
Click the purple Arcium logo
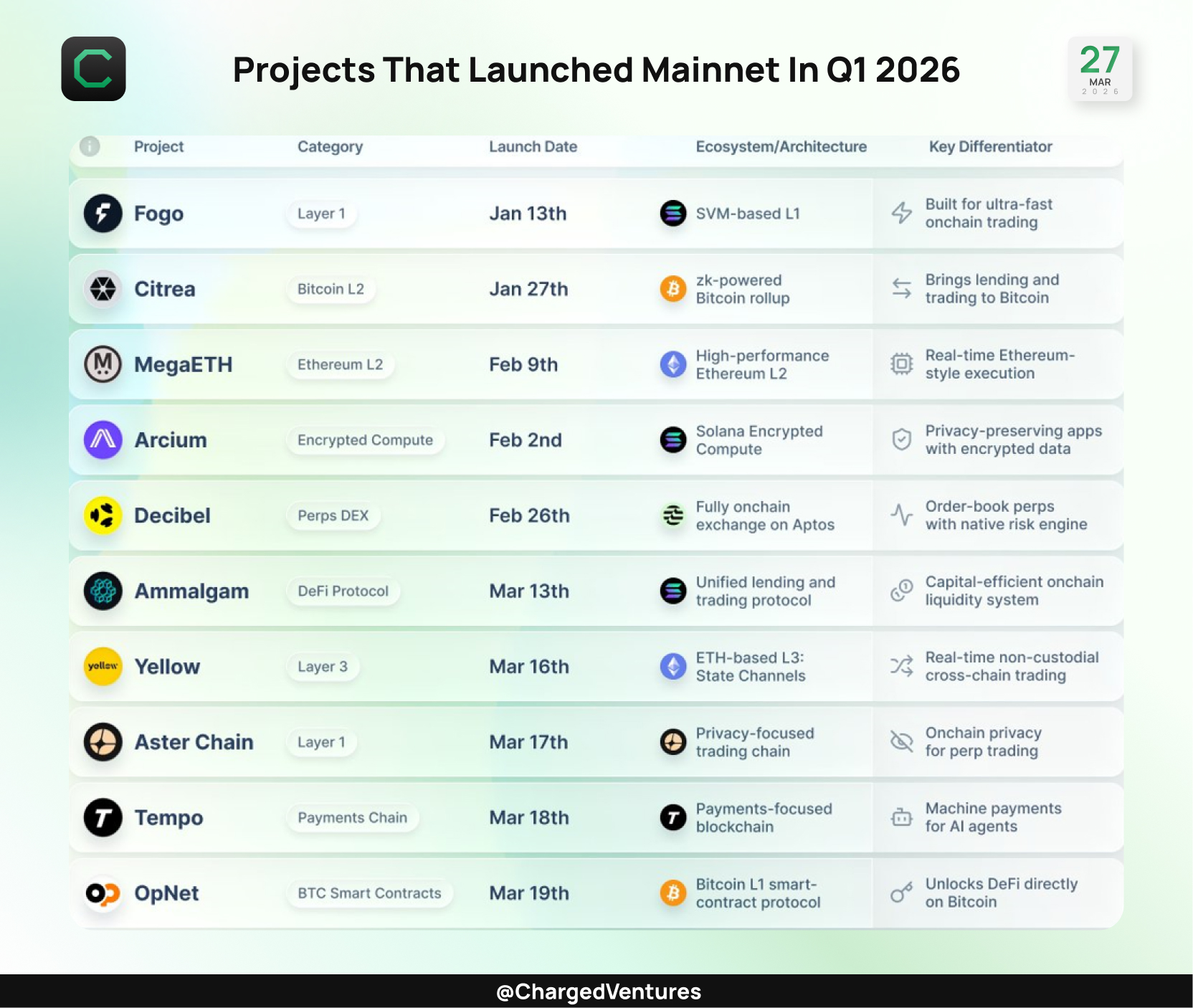coord(103,439)
